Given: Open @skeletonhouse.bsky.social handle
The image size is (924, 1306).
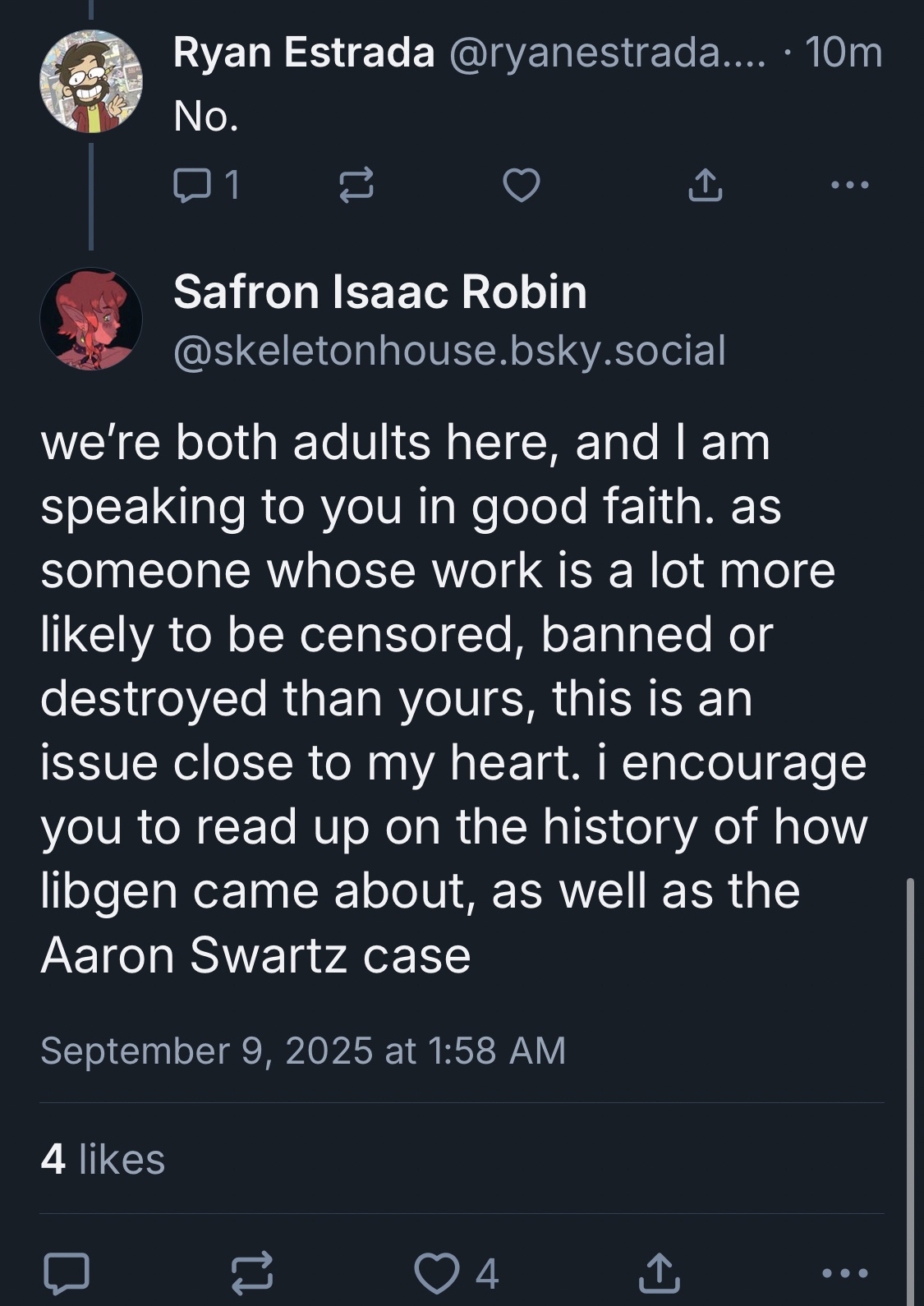Looking at the screenshot, I should point(449,351).
